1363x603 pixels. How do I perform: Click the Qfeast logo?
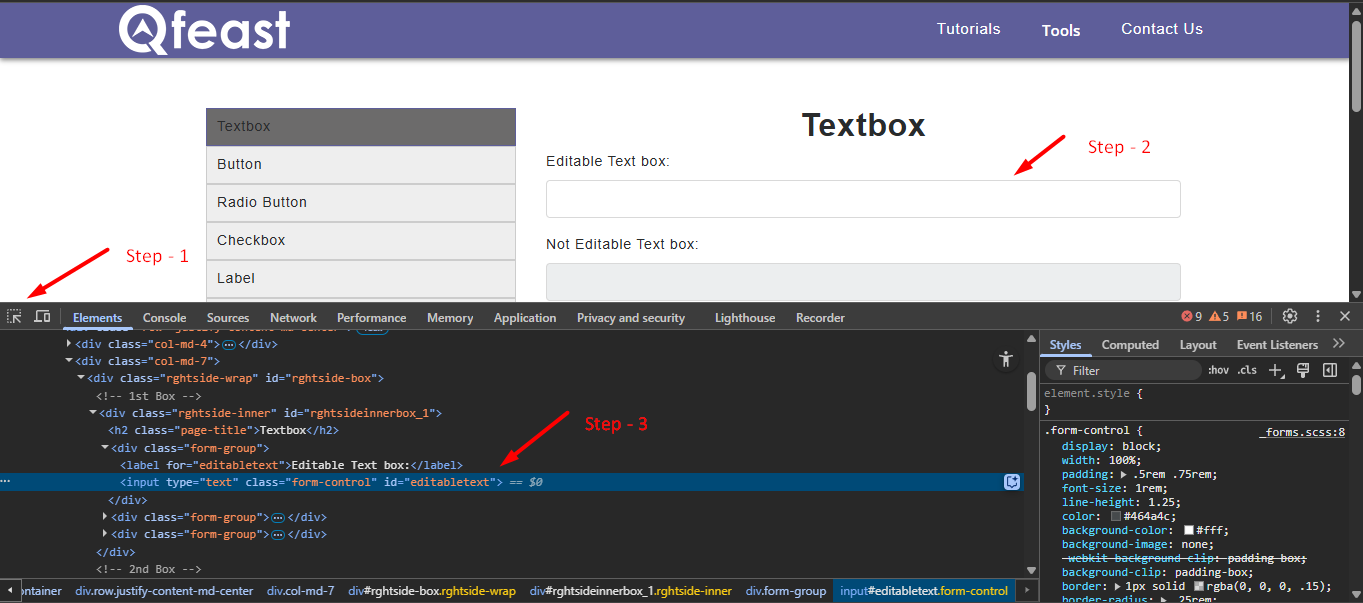tap(204, 29)
